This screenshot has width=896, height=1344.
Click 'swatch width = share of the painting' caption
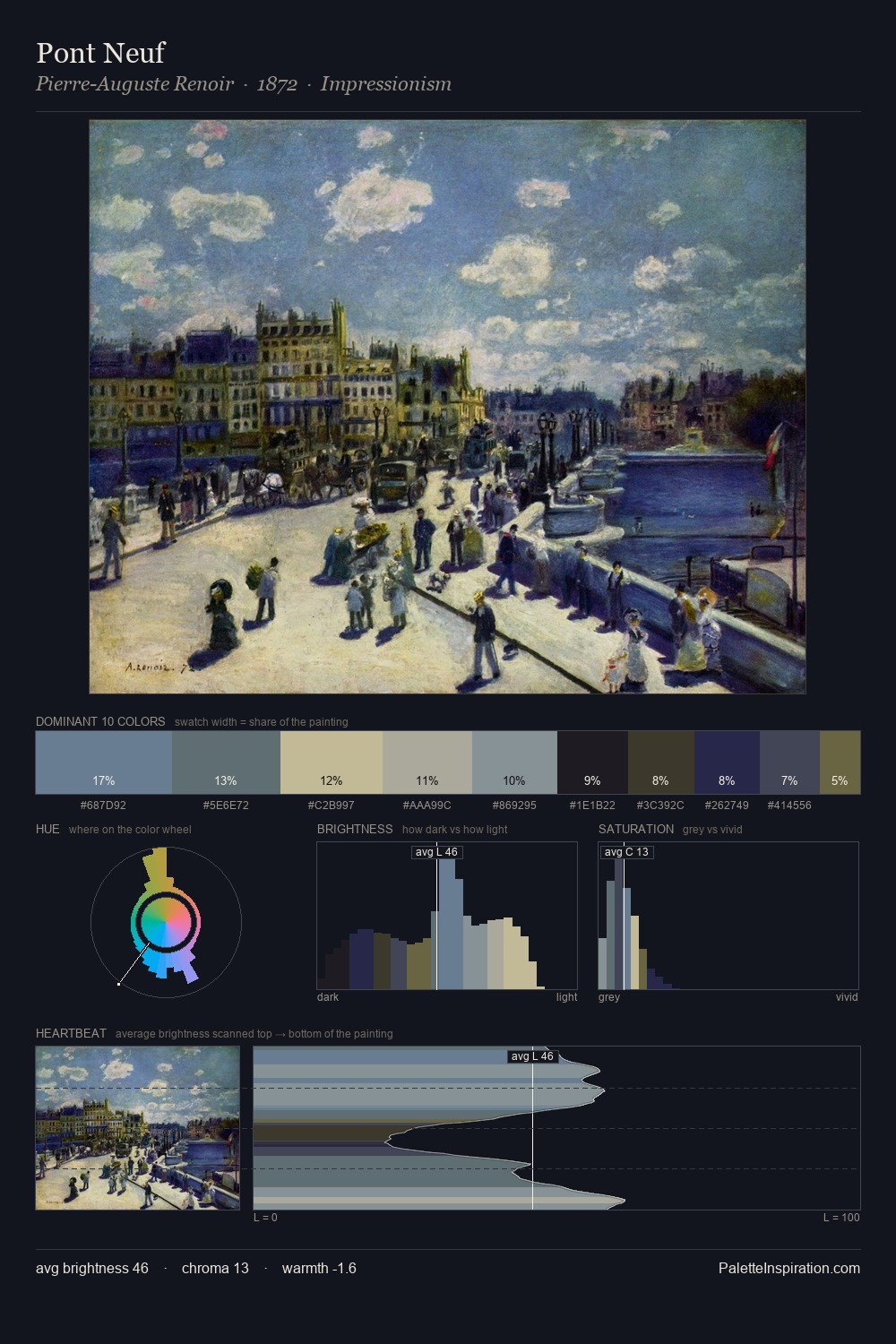point(262,722)
